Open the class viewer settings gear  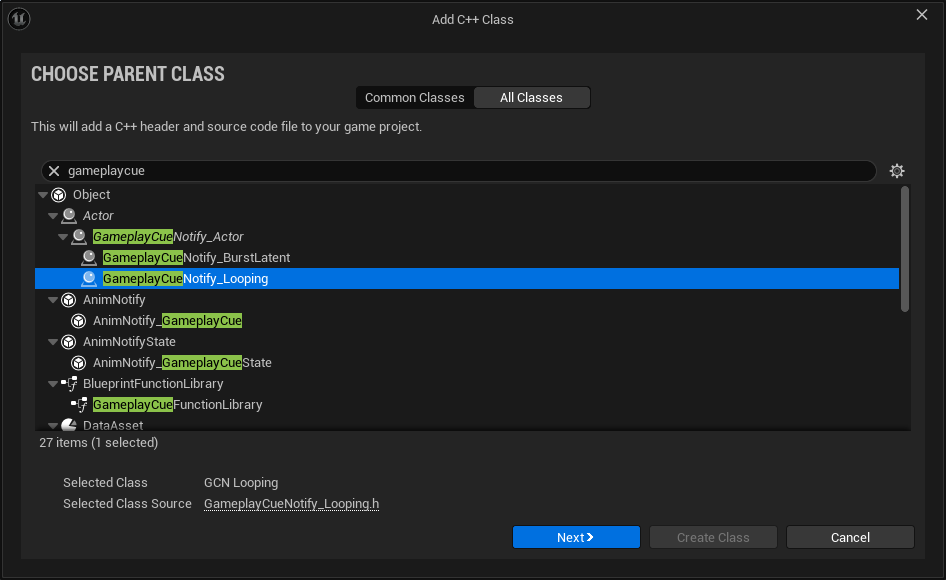[897, 170]
